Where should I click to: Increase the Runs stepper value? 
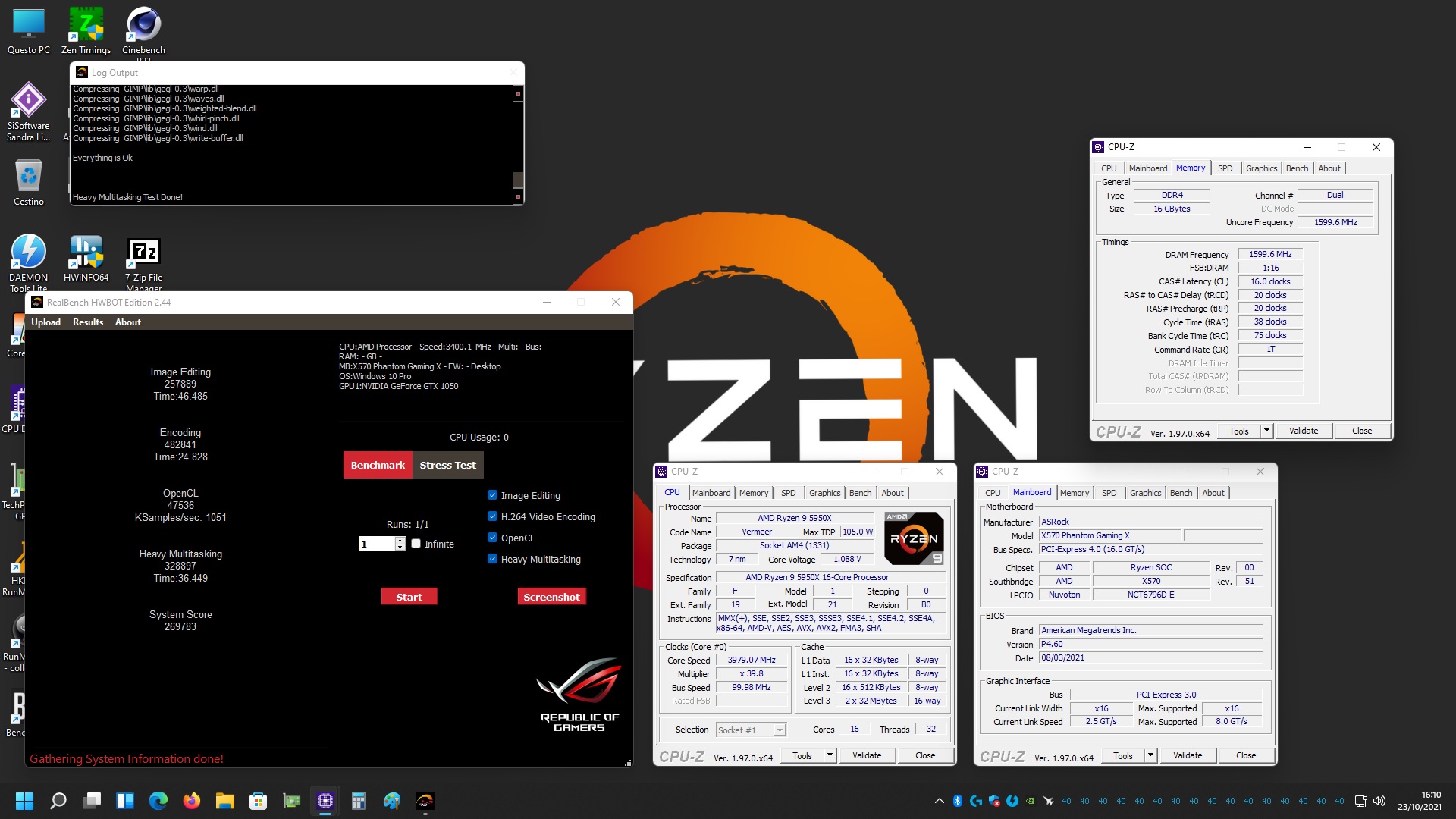(400, 540)
